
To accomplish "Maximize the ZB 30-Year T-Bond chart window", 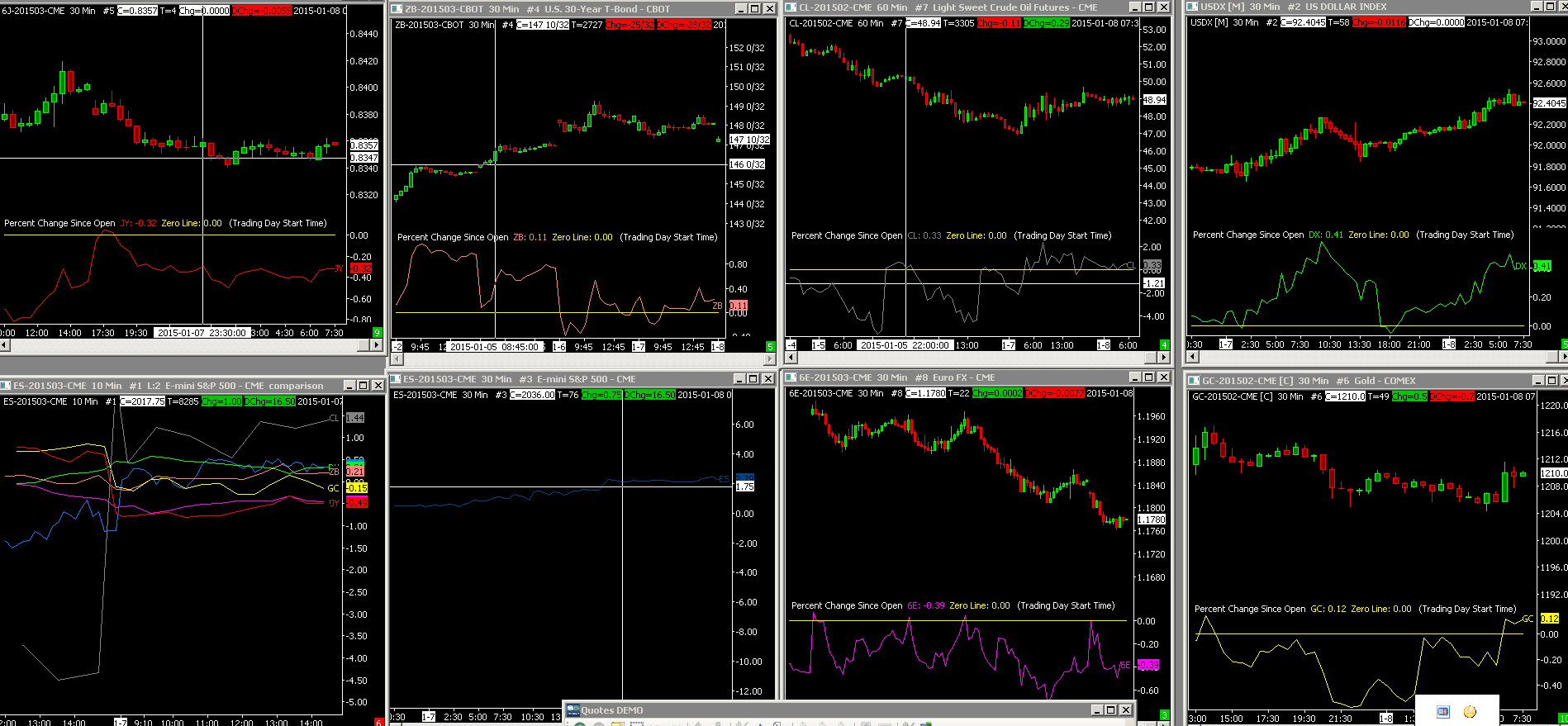I will (x=754, y=9).
